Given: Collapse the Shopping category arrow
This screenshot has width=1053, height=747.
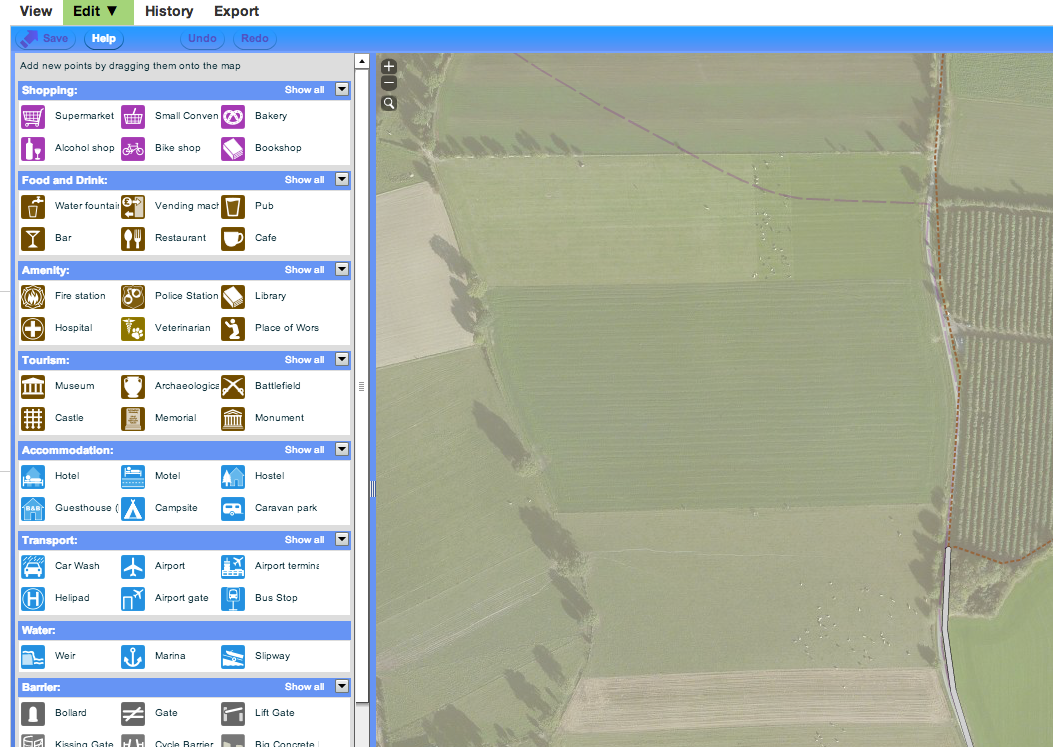Looking at the screenshot, I should (x=342, y=89).
